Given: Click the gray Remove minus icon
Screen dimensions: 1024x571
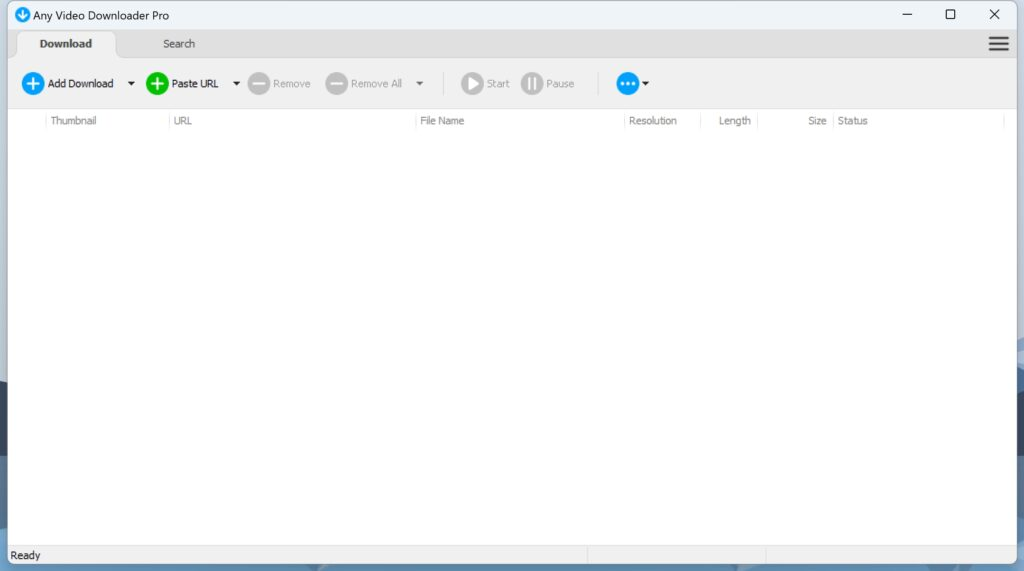Looking at the screenshot, I should coord(259,84).
